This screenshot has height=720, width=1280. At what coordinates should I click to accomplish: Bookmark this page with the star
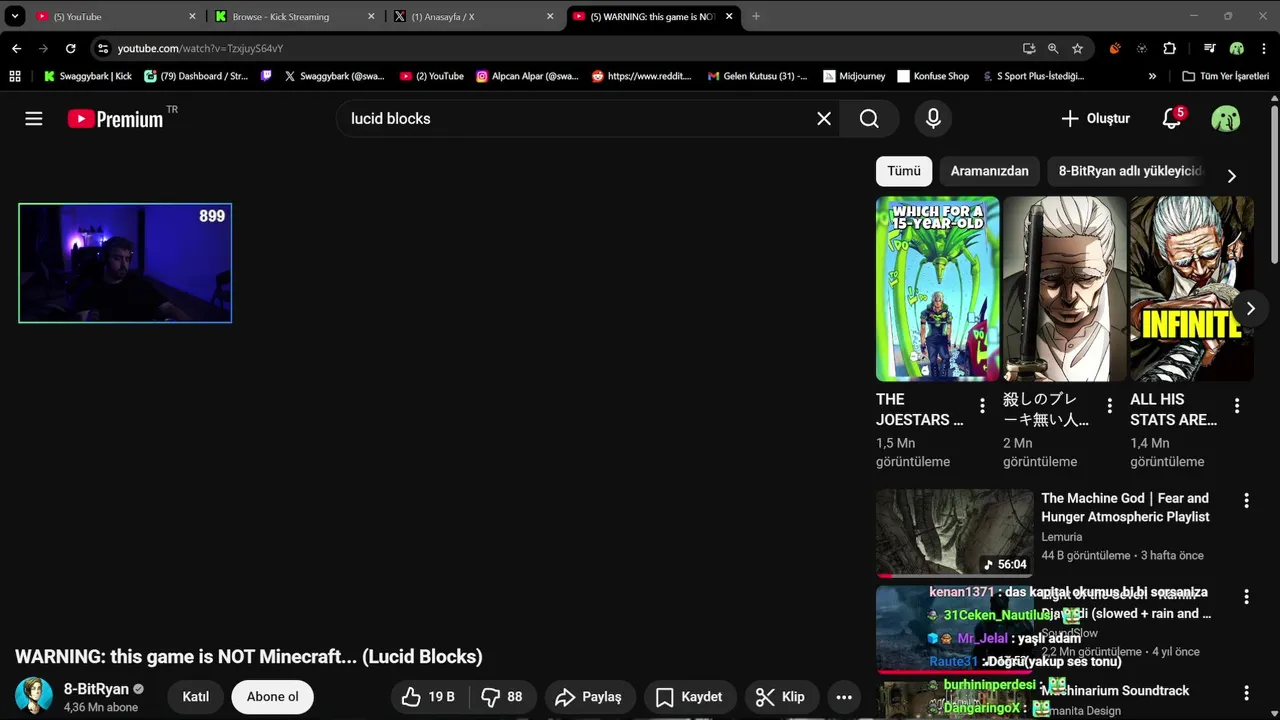pos(1077,48)
